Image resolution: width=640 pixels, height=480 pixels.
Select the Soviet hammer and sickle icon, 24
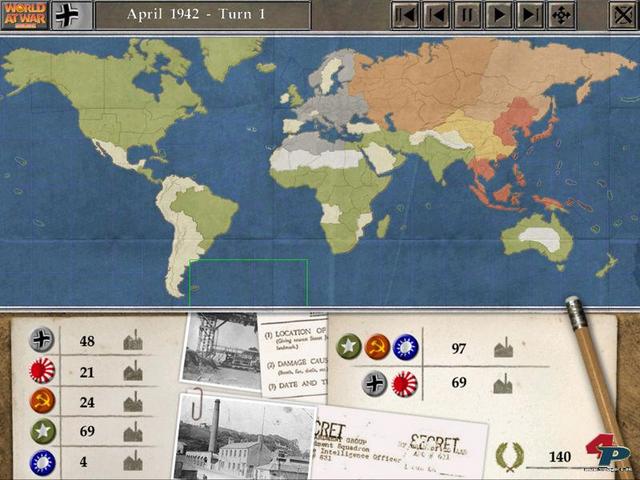click(x=41, y=402)
